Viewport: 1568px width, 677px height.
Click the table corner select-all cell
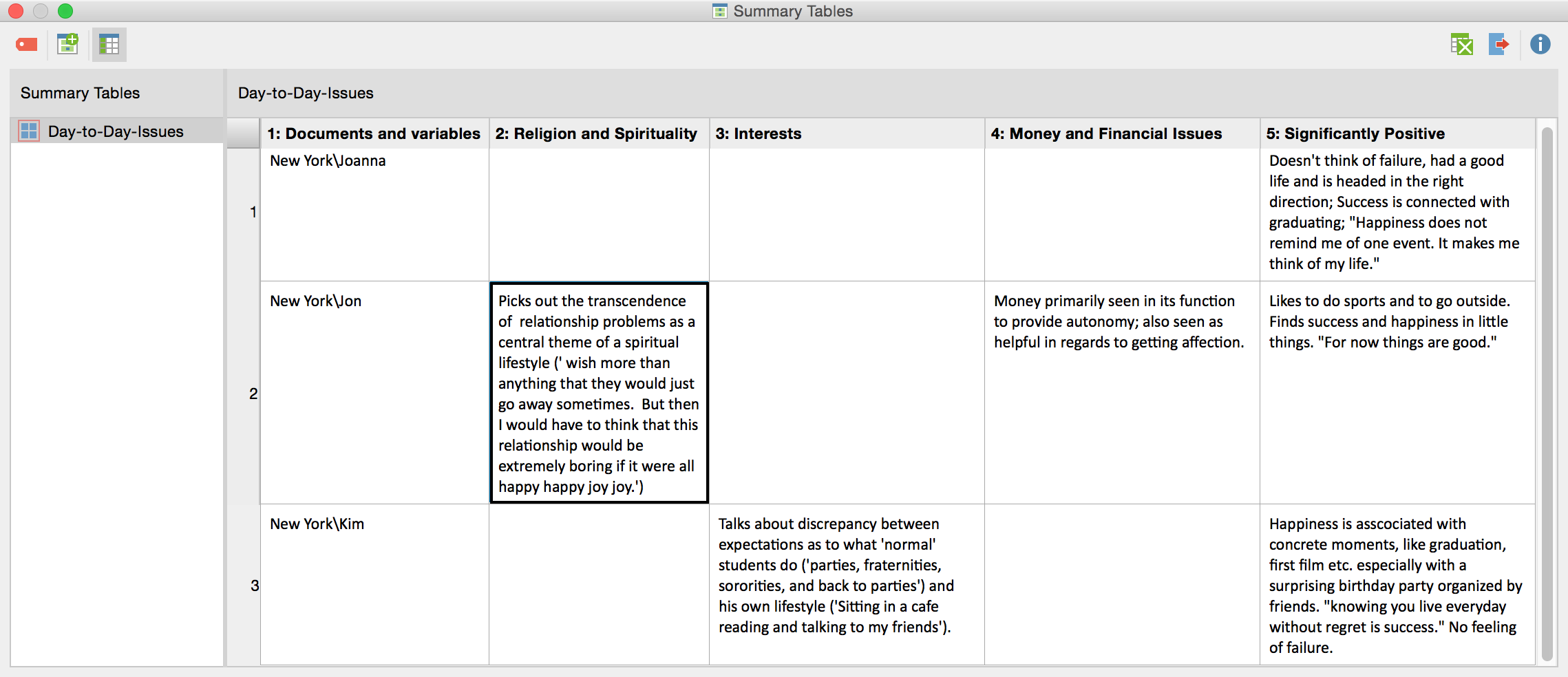(x=244, y=133)
